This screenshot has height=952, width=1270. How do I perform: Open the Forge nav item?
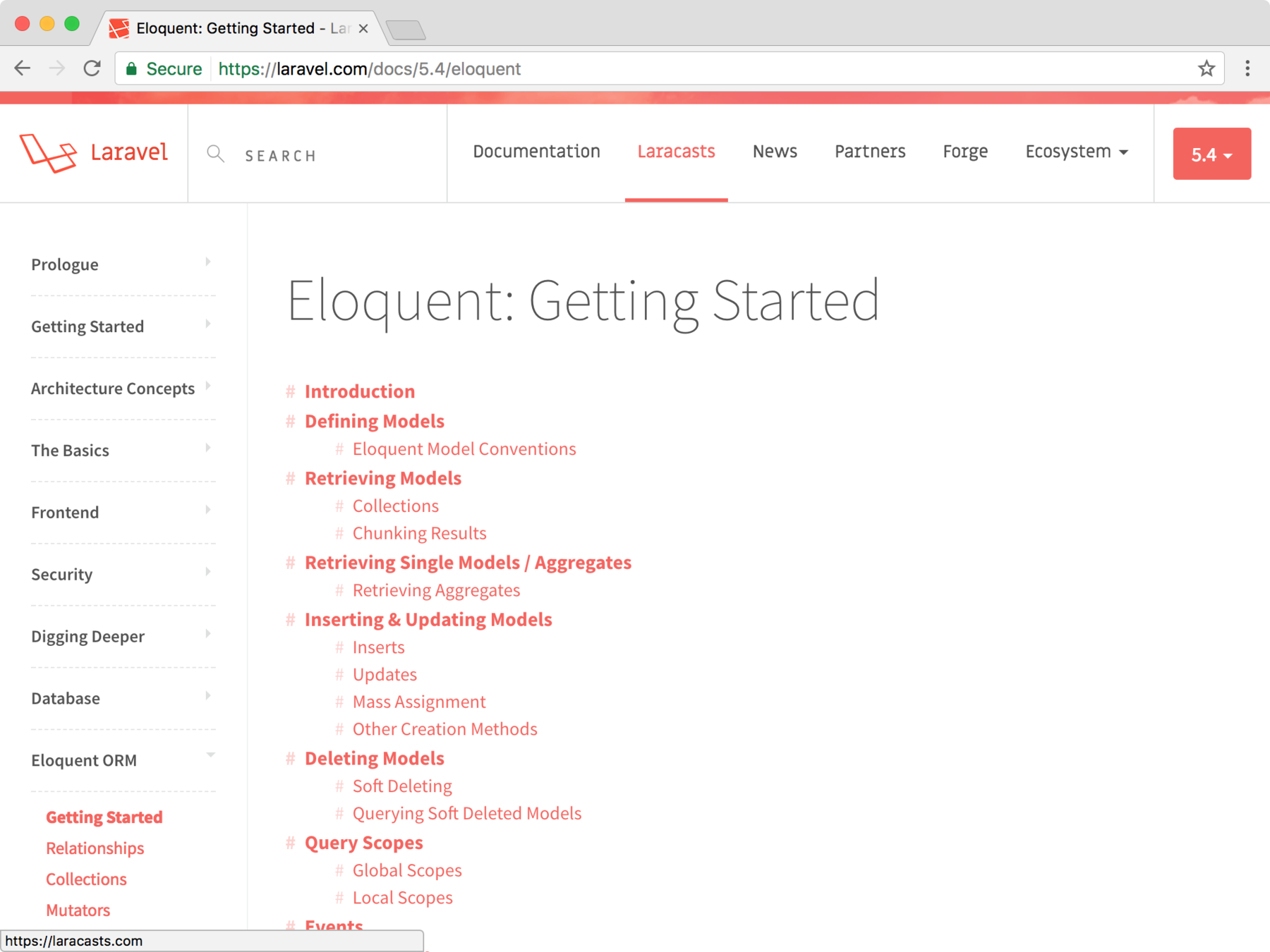[x=965, y=152]
